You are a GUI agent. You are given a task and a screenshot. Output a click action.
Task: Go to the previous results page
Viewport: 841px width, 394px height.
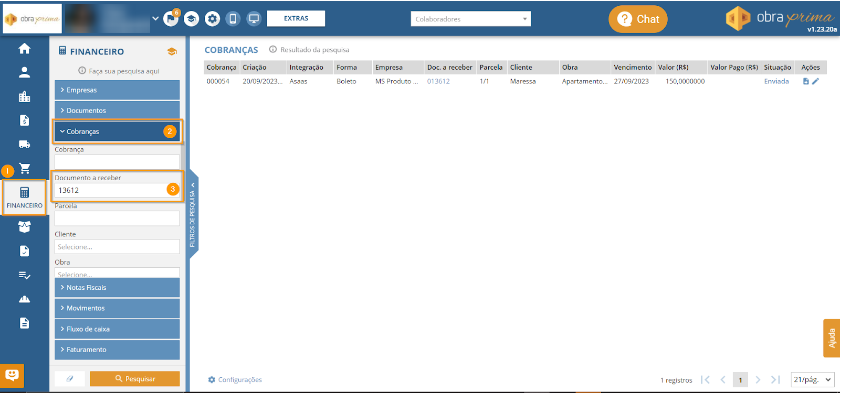pos(723,380)
